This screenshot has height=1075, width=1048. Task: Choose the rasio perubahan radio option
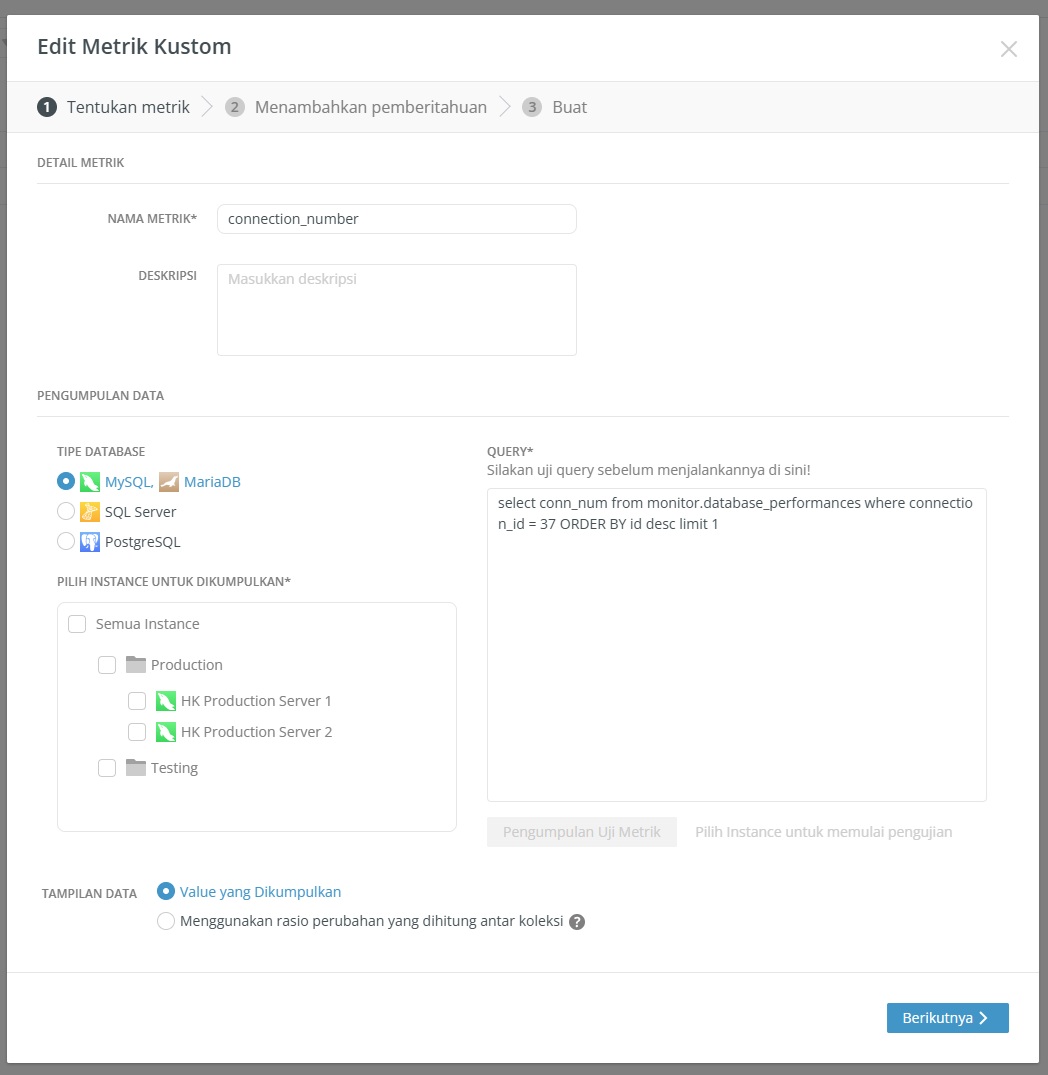coord(166,921)
